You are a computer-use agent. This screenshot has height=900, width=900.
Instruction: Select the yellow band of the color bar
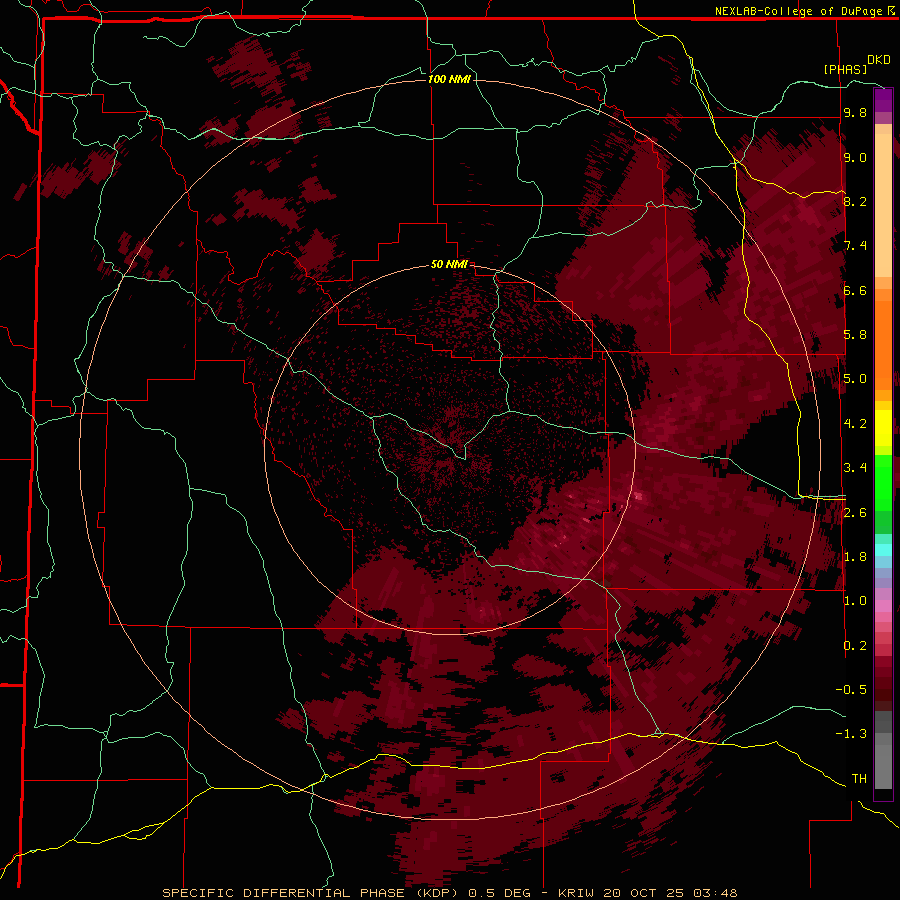click(883, 428)
